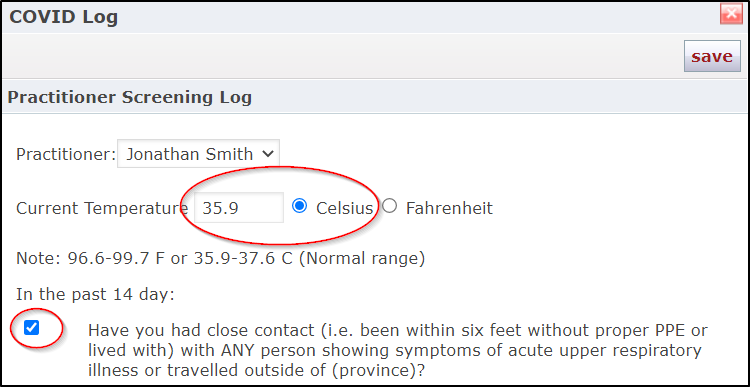Click the 'In the past 14 day' text

[x=95, y=294]
